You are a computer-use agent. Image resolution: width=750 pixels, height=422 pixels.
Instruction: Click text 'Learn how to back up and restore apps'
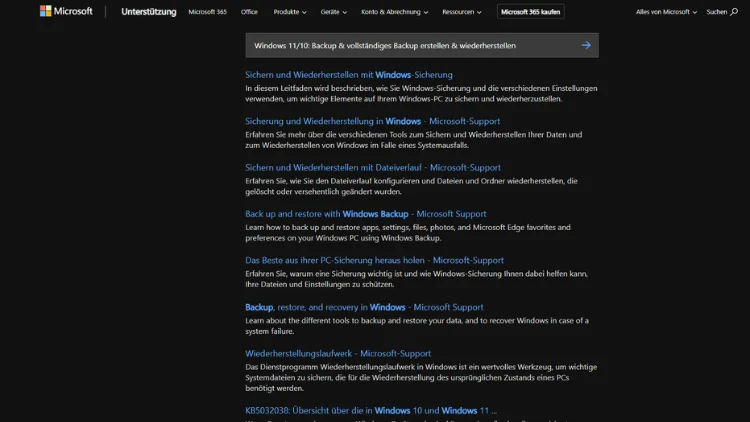(x=312, y=227)
